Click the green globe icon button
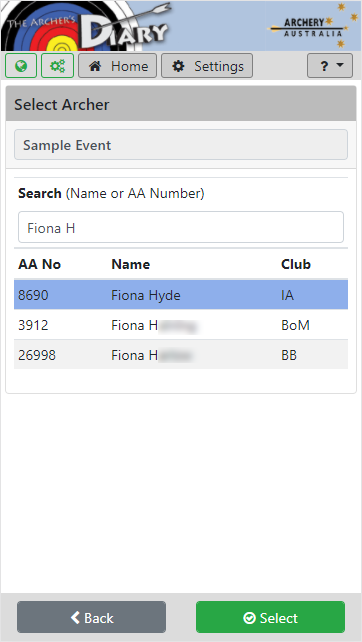This screenshot has width=362, height=642. (x=21, y=66)
